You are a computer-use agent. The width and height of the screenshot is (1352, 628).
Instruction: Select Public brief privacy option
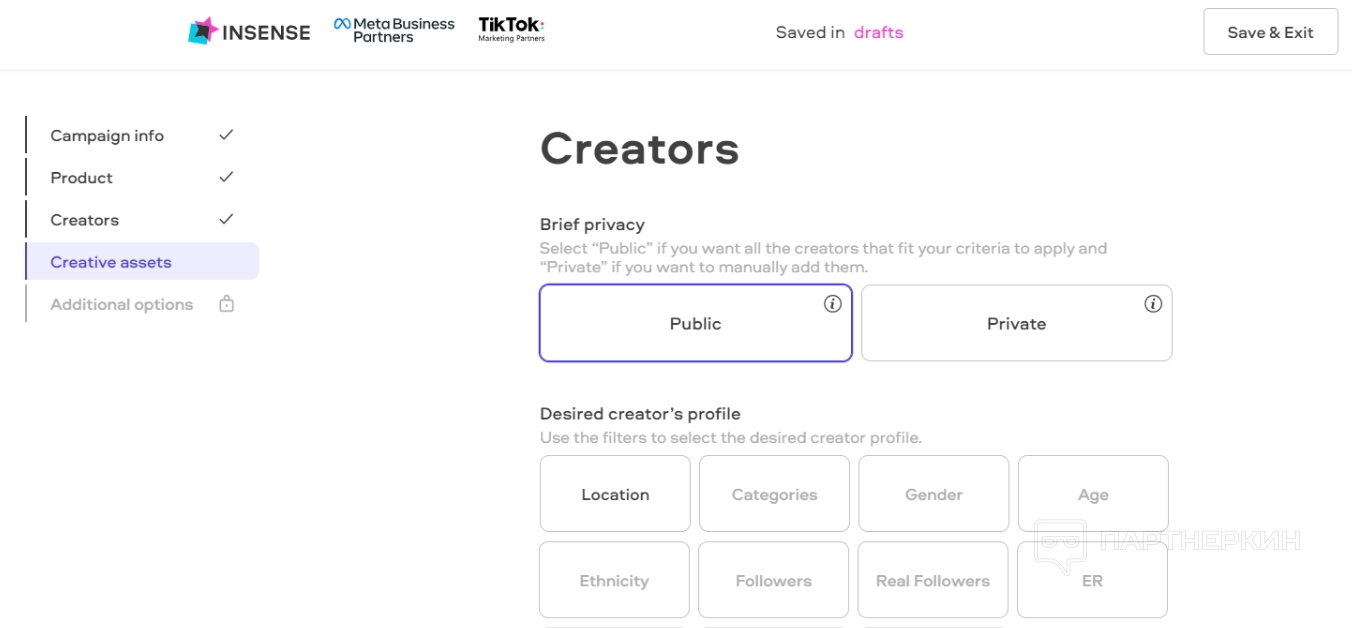coord(695,324)
